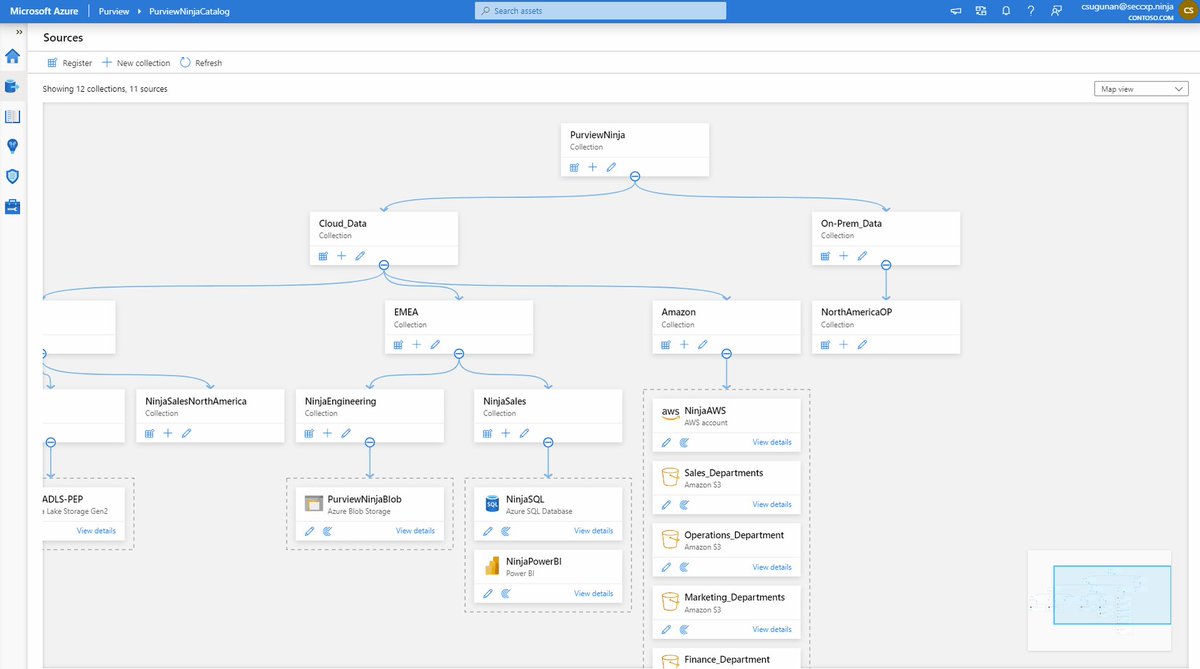The image size is (1200, 669).
Task: Edit the NinjaSQL source with pencil icon
Action: [488, 531]
